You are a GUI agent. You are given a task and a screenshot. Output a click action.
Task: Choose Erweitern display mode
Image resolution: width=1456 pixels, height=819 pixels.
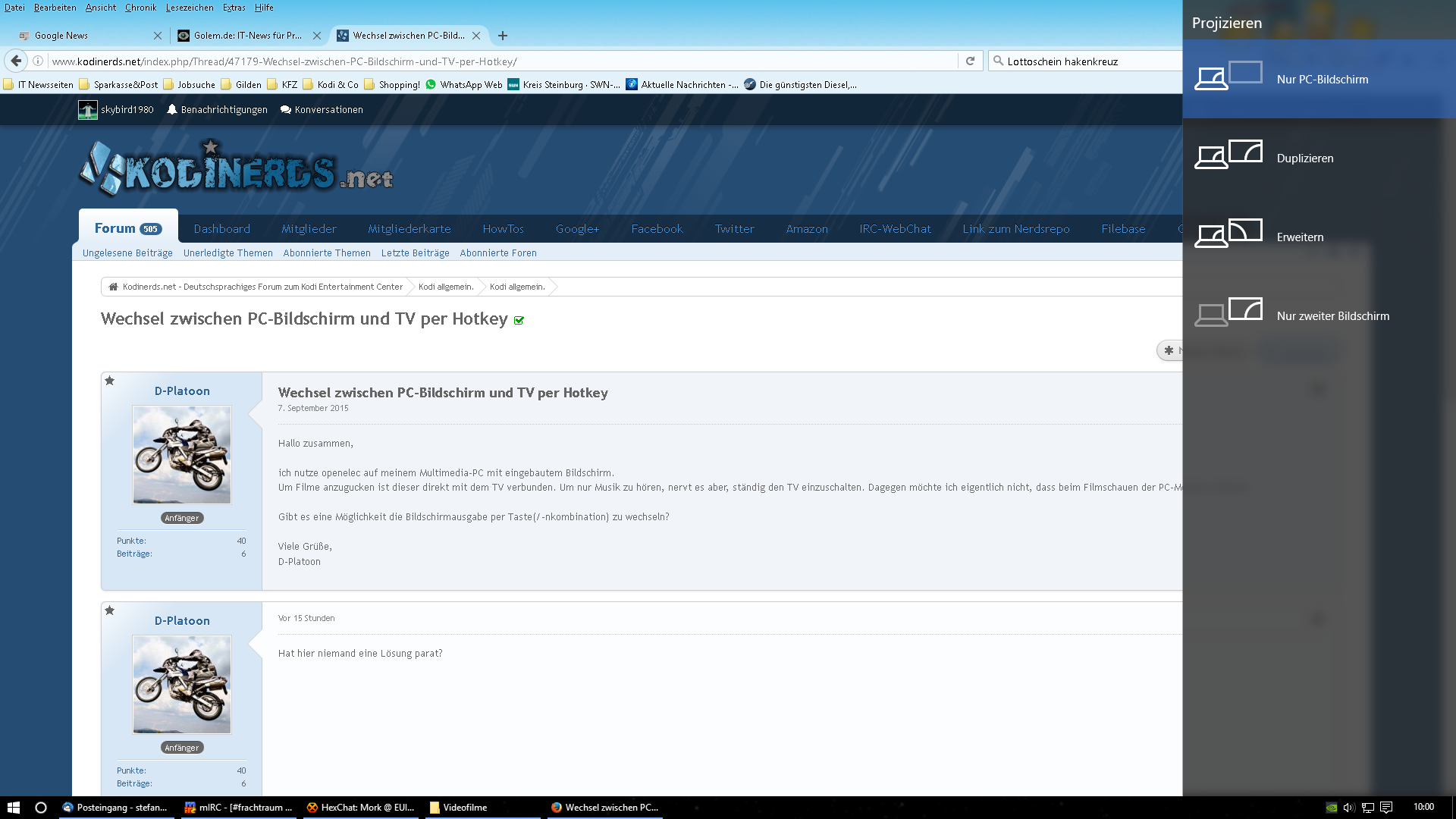[1319, 237]
